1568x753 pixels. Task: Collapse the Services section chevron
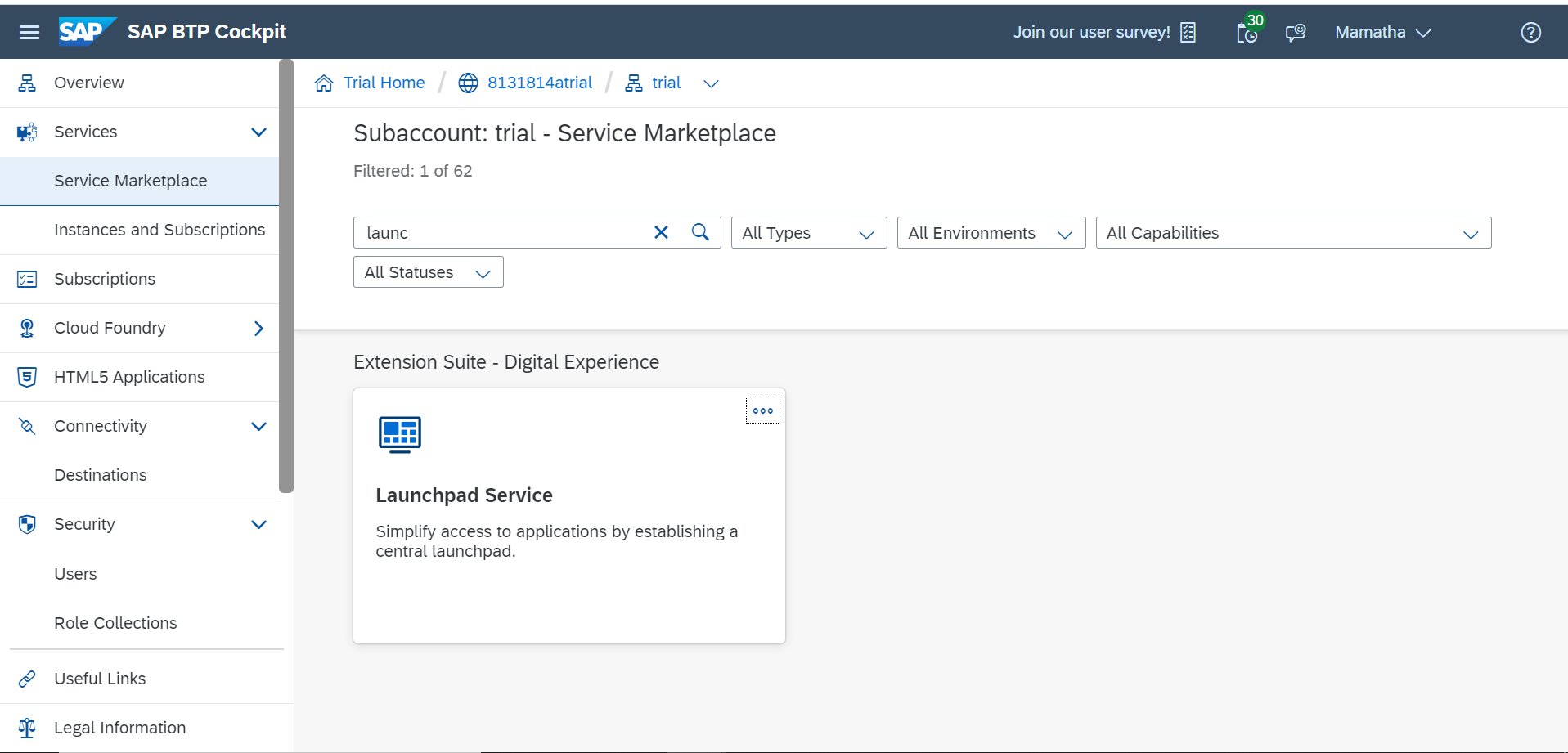click(x=259, y=132)
